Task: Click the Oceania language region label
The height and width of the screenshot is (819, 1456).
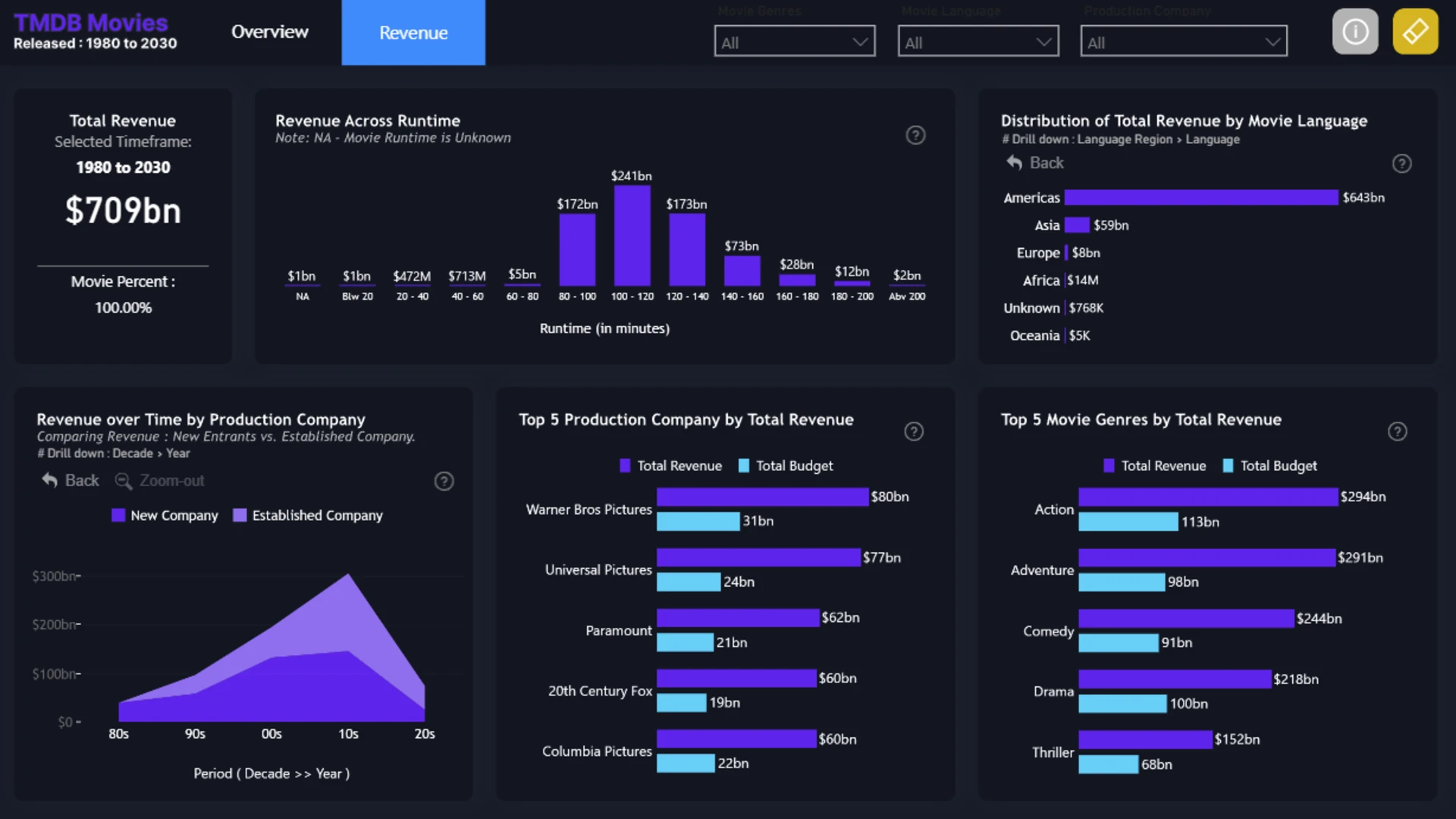Action: (1034, 336)
